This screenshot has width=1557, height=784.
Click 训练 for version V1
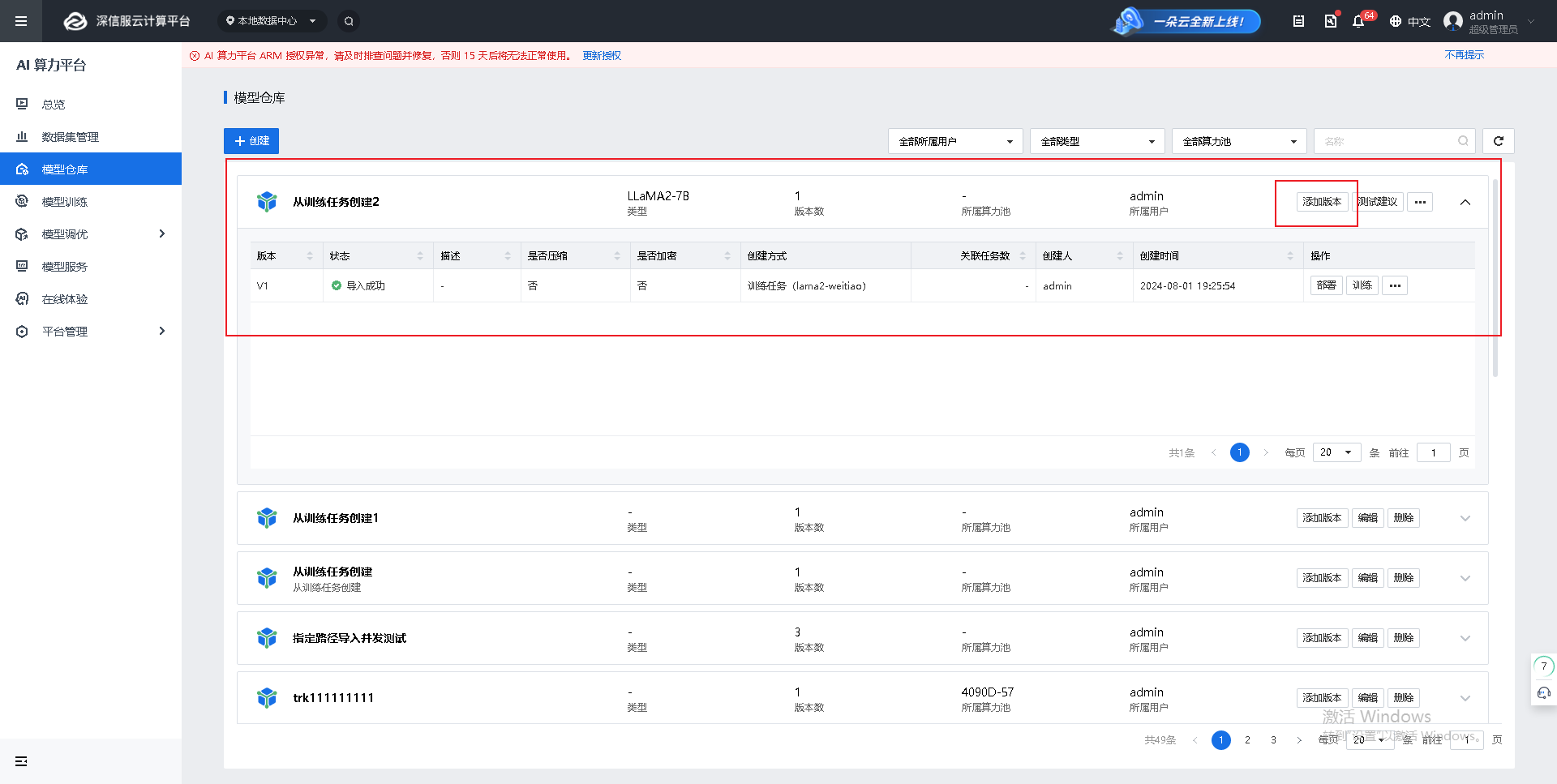1362,285
